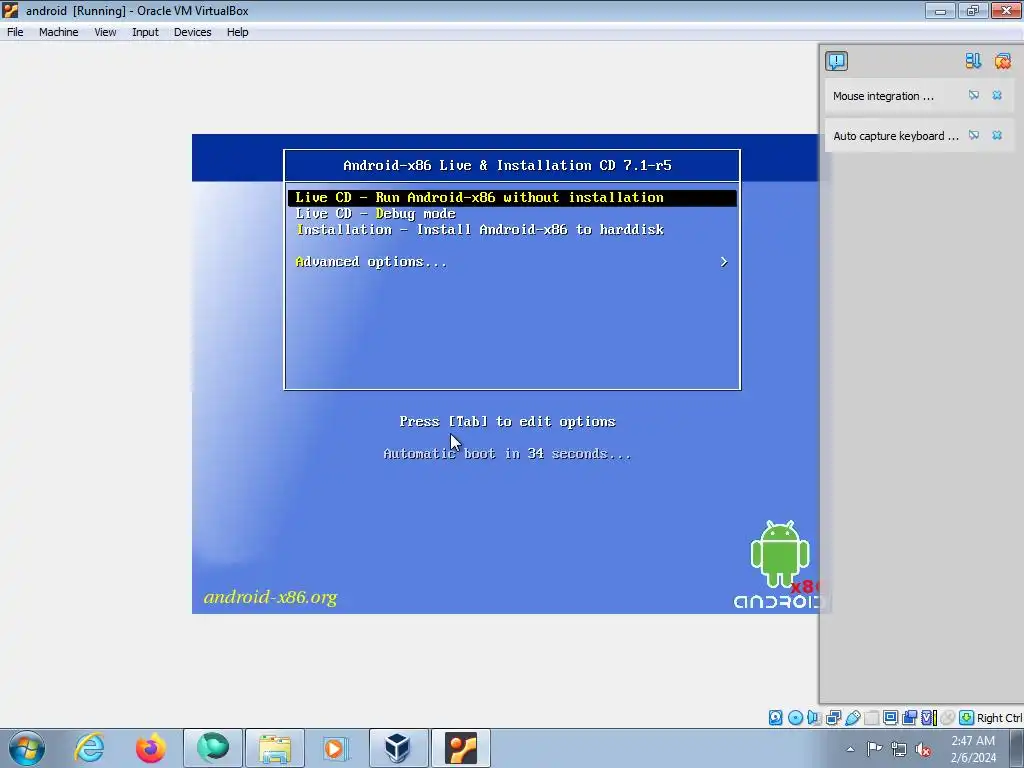This screenshot has width=1024, height=768.
Task: Launch Firefox from taskbar
Action: pyautogui.click(x=151, y=748)
